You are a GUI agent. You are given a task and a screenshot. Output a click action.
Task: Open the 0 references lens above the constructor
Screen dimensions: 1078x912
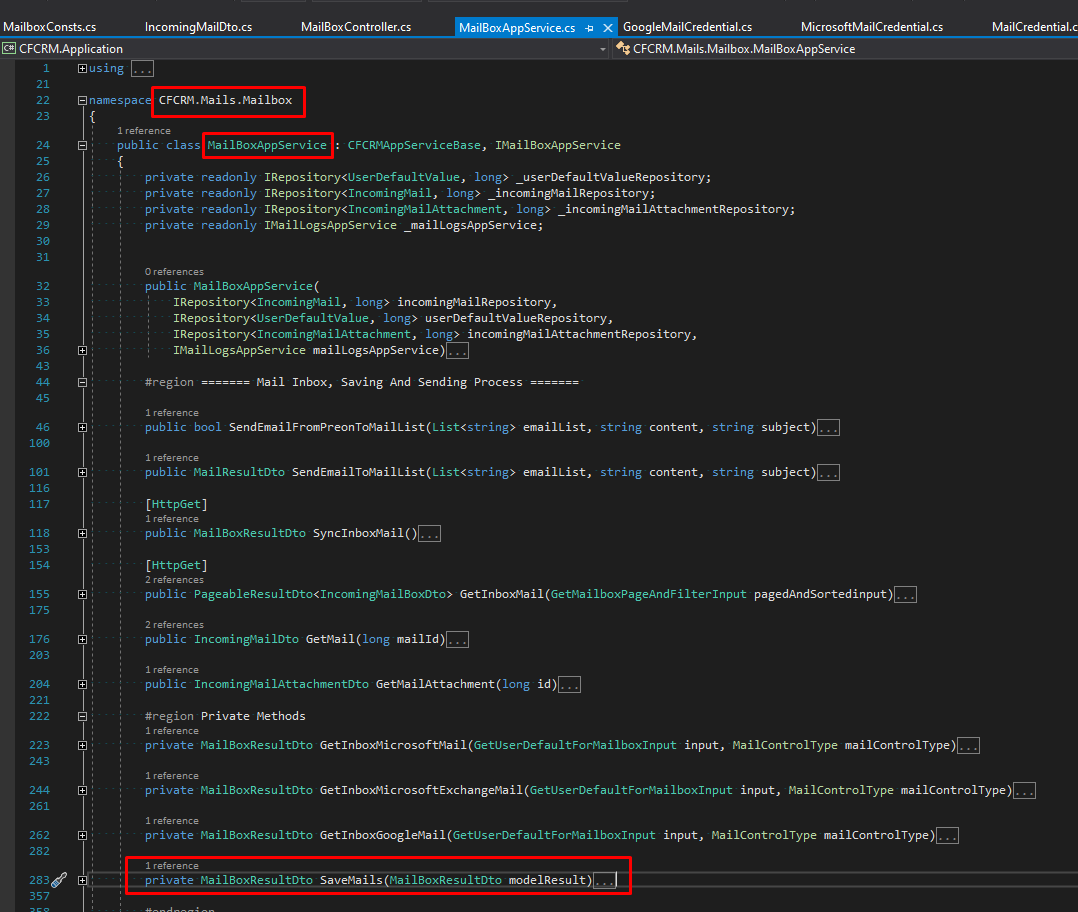coord(174,271)
